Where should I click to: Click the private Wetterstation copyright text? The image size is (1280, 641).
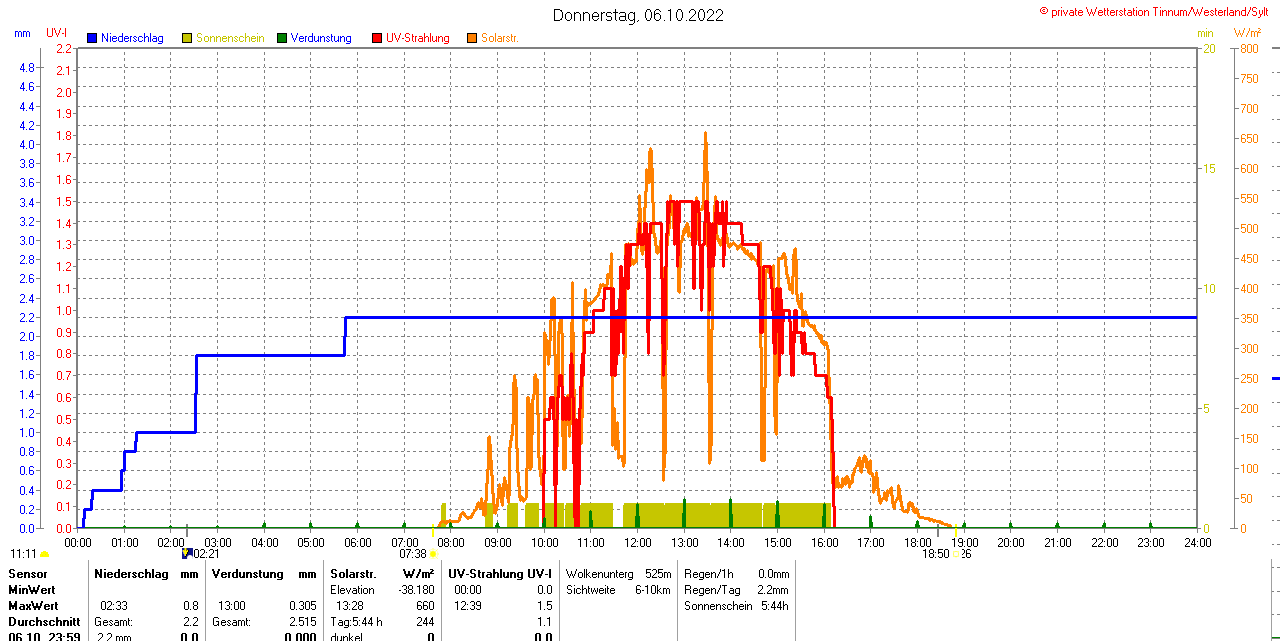click(1158, 11)
